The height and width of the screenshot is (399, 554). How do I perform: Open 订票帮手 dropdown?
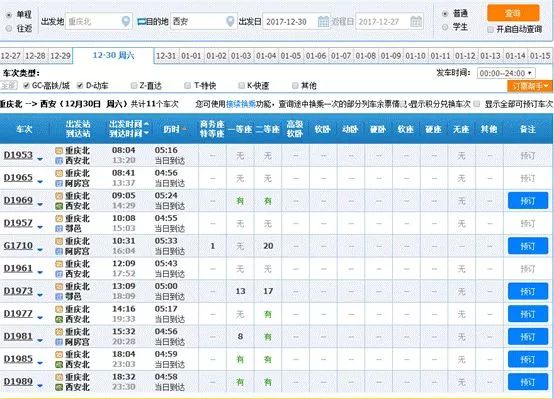point(530,86)
